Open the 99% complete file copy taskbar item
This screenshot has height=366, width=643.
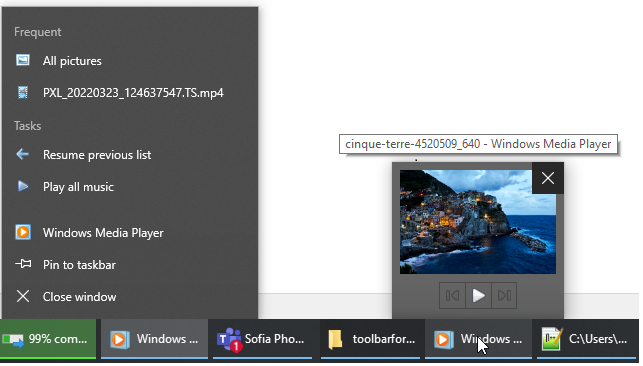click(48, 339)
